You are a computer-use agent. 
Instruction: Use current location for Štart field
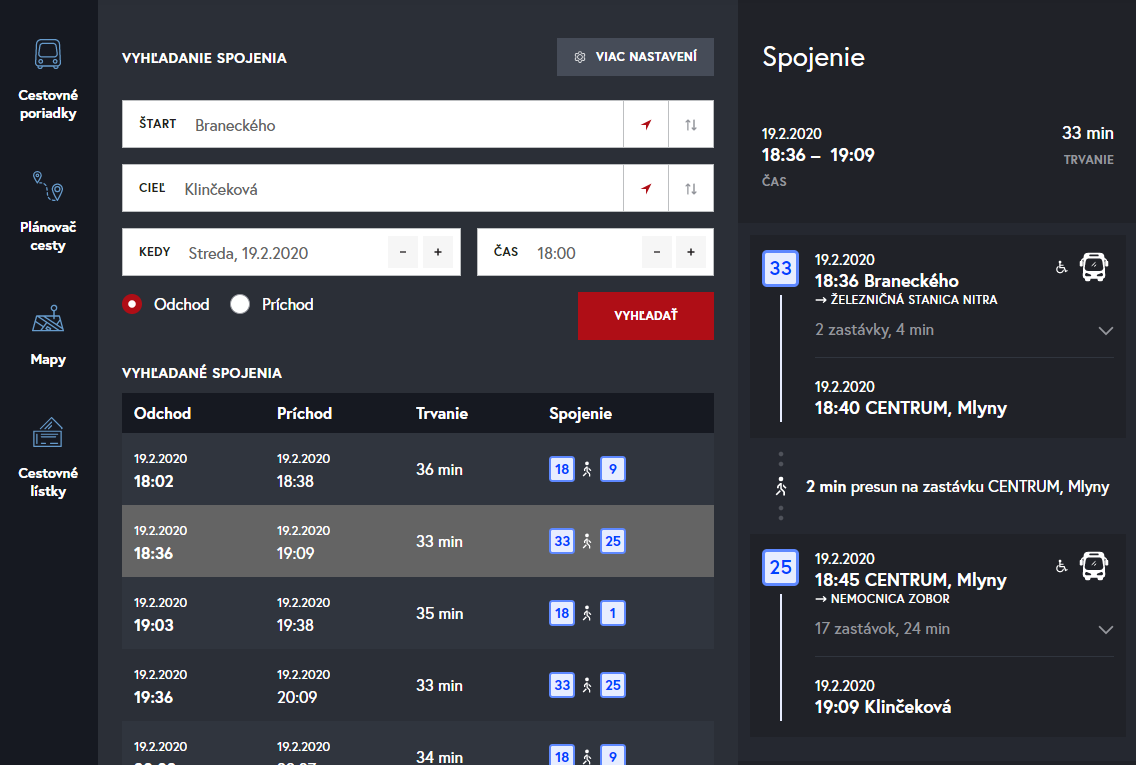pyautogui.click(x=646, y=125)
